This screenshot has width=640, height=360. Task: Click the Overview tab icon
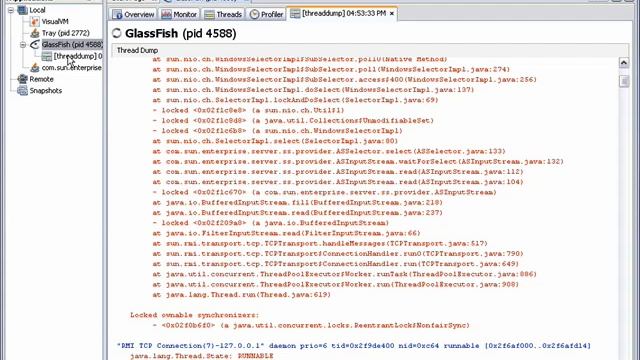click(x=118, y=15)
